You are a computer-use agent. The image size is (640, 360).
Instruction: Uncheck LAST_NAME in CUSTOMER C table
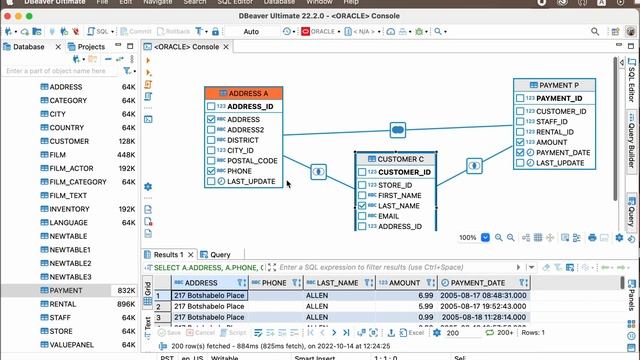coord(362,206)
